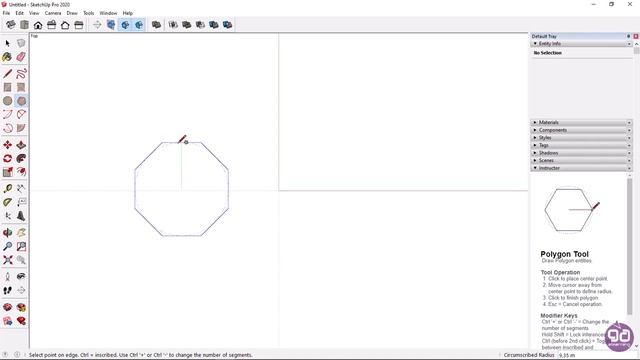Viewport: 640px width, 360px height.
Task: Choose the Make Component tool
Action: tap(21, 43)
